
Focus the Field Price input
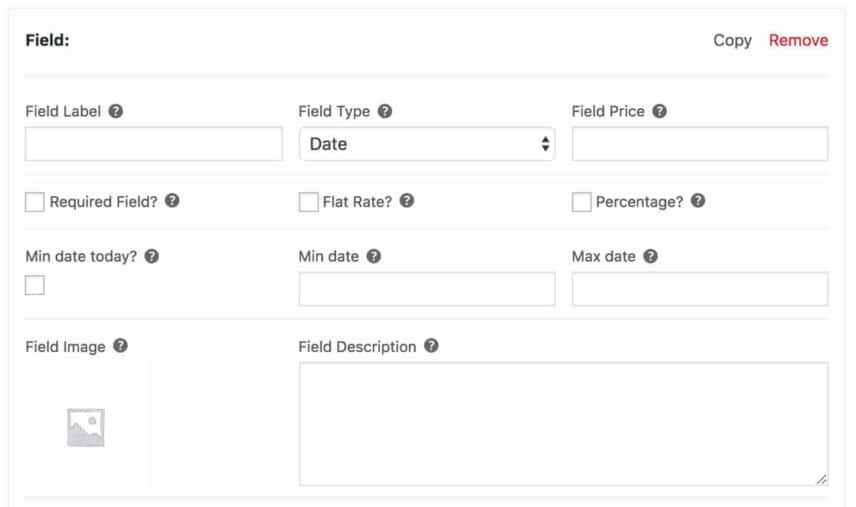700,144
